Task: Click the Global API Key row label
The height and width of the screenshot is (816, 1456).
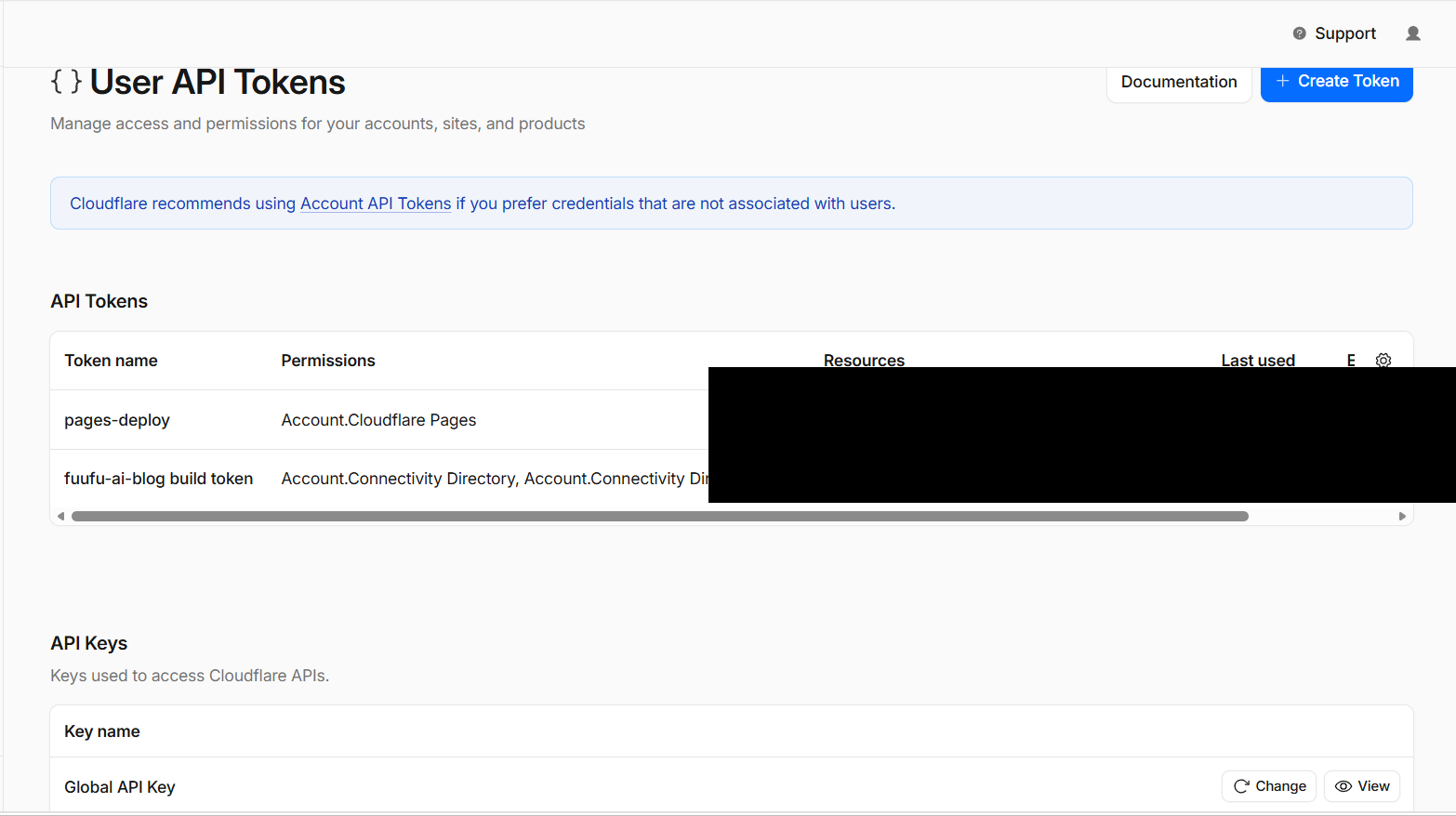Action: coord(120,787)
